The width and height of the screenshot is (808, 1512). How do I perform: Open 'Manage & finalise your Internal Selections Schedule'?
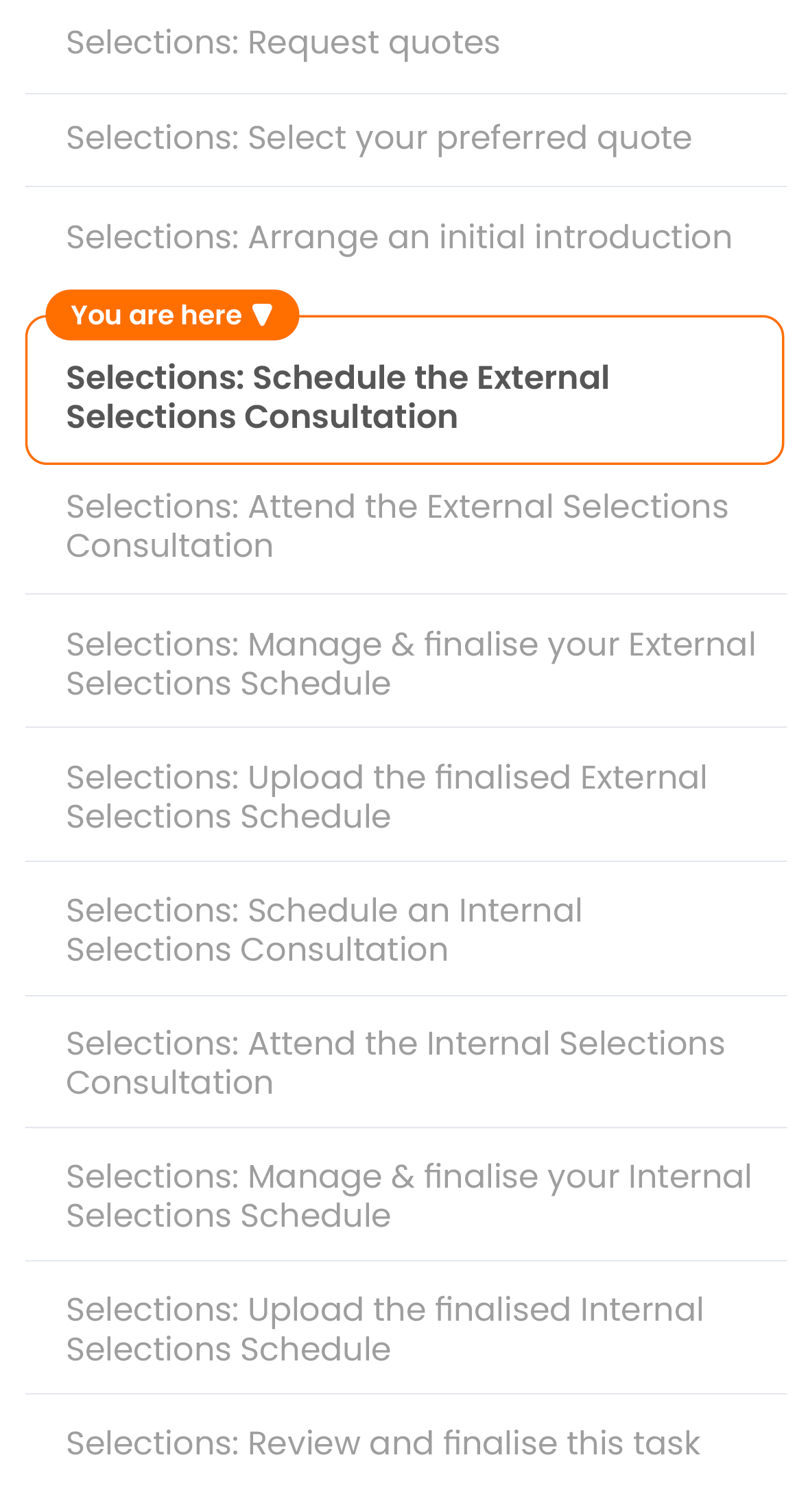pyautogui.click(x=409, y=1196)
